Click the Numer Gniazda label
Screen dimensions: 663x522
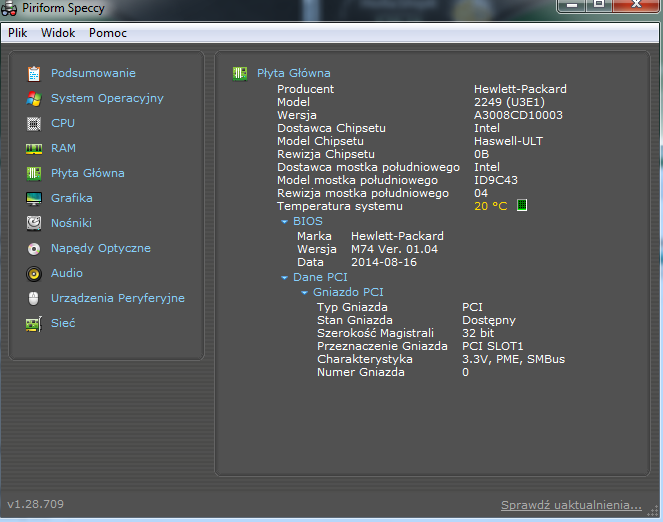coord(361,372)
